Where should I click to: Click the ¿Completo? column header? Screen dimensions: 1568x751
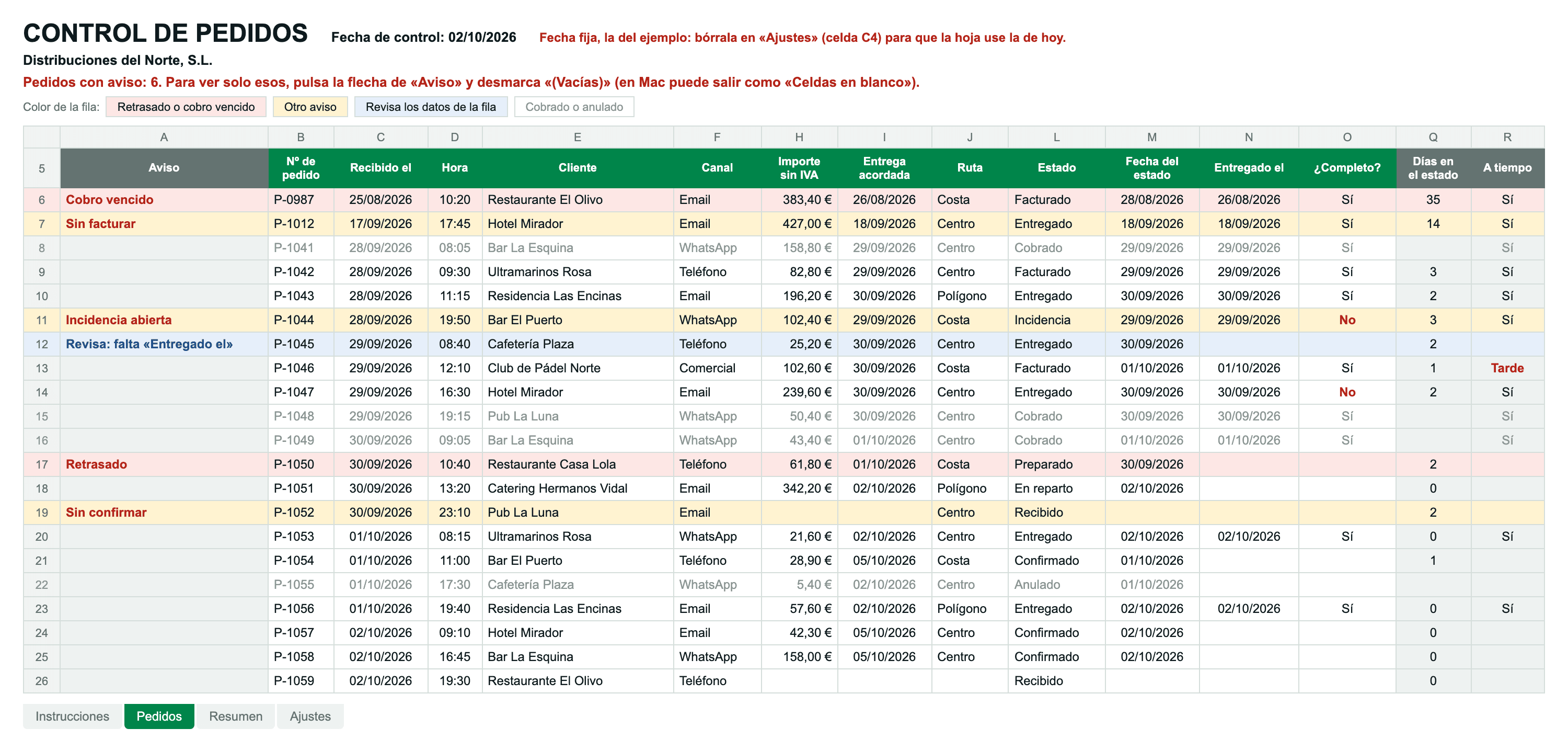click(x=1346, y=167)
